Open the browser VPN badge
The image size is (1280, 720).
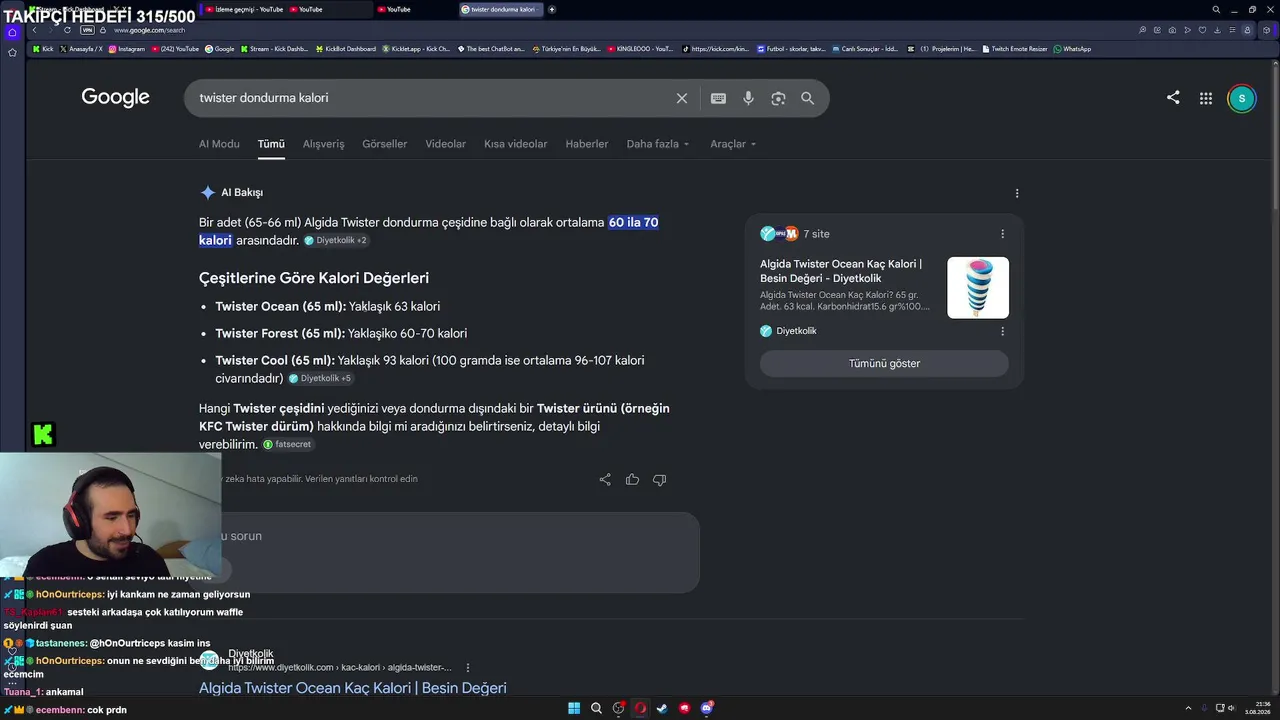(x=87, y=30)
